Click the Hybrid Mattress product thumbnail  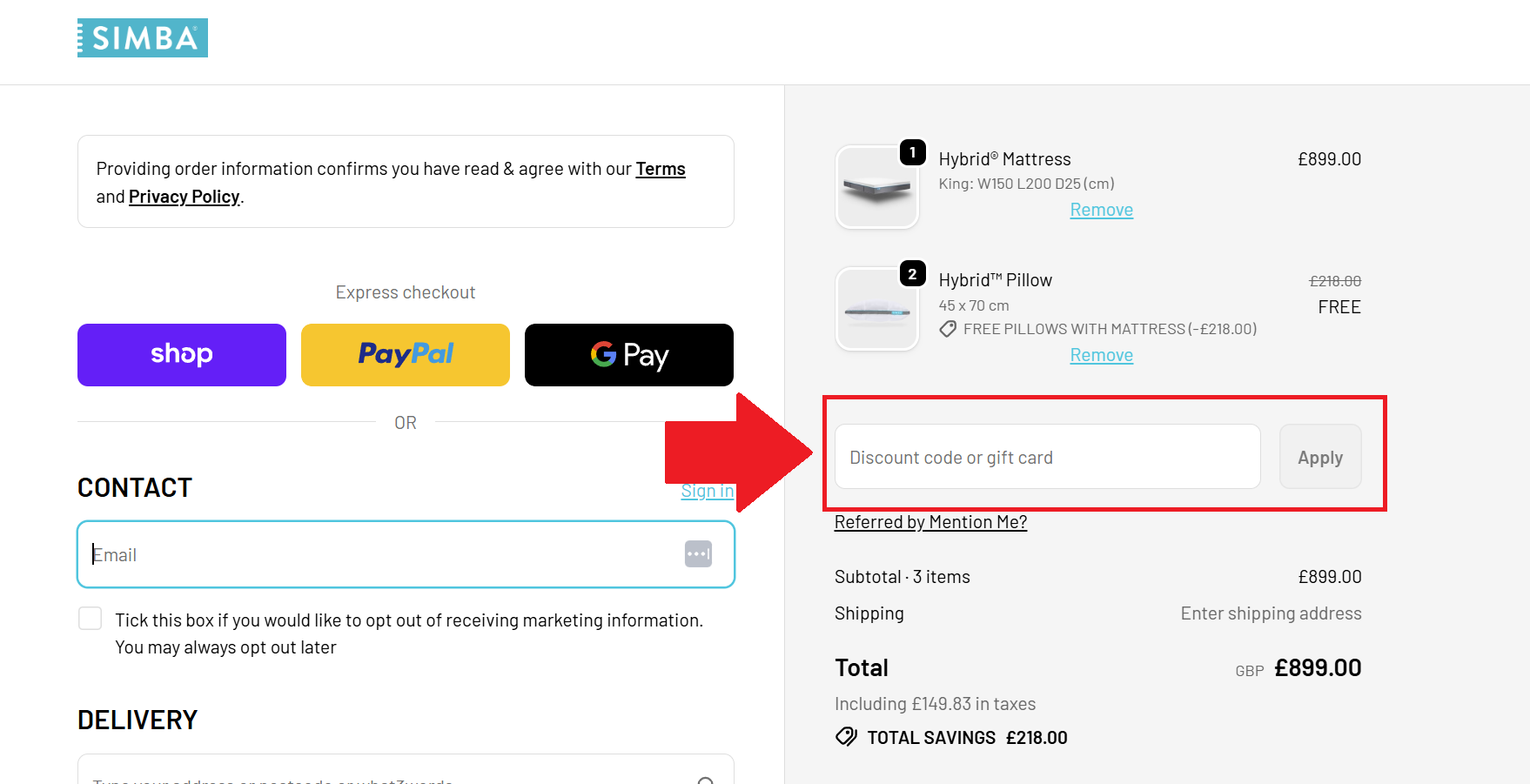click(877, 187)
